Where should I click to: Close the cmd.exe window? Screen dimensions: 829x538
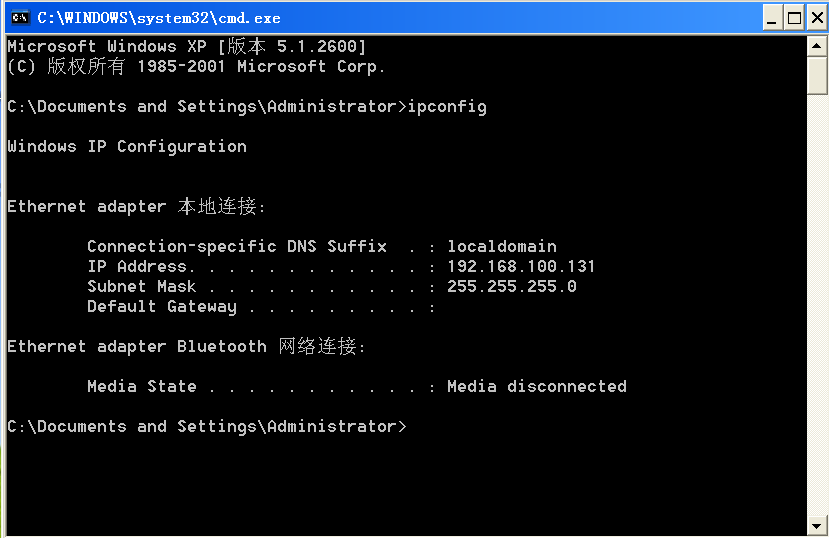tap(817, 18)
